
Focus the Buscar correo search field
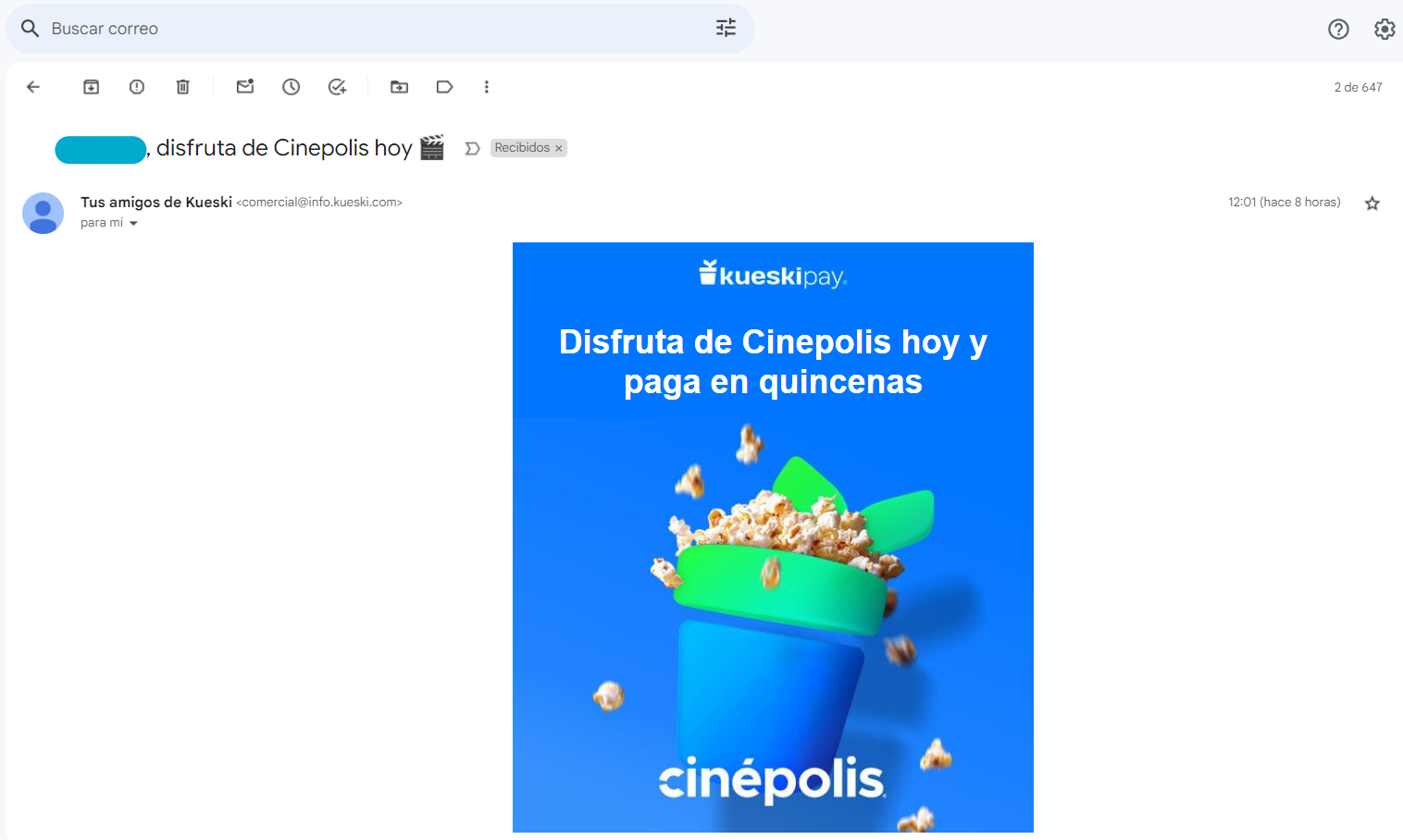pyautogui.click(x=379, y=29)
